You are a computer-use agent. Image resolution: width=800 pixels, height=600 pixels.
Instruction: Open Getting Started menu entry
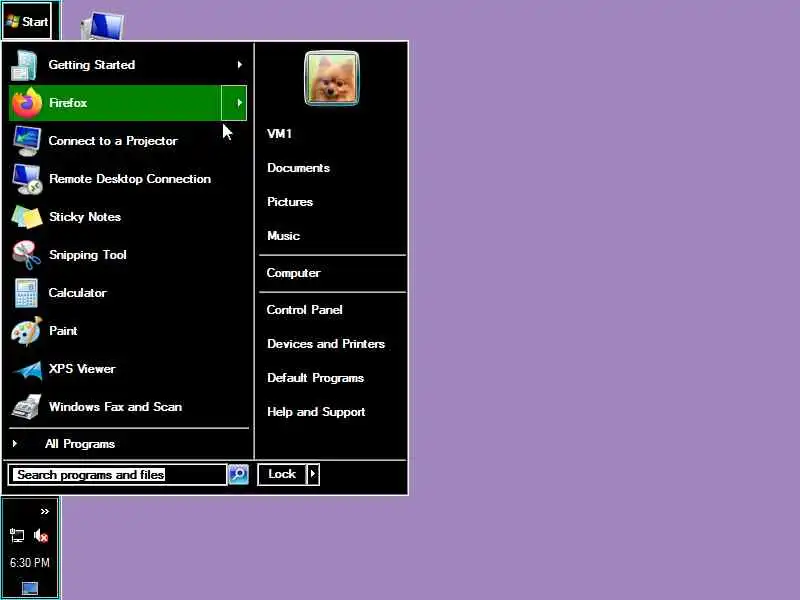click(128, 65)
